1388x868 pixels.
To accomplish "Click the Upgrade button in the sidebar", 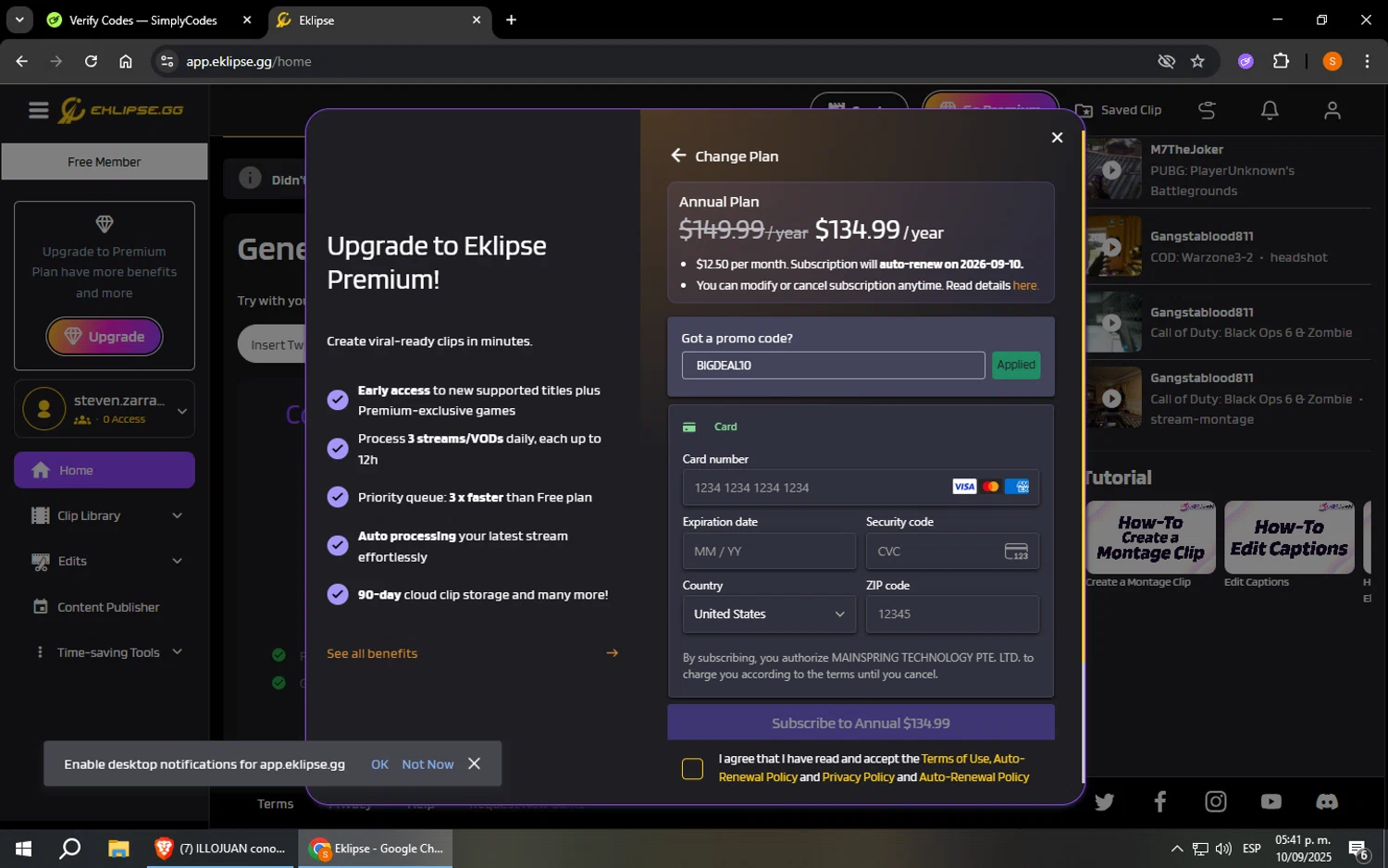I will point(105,336).
